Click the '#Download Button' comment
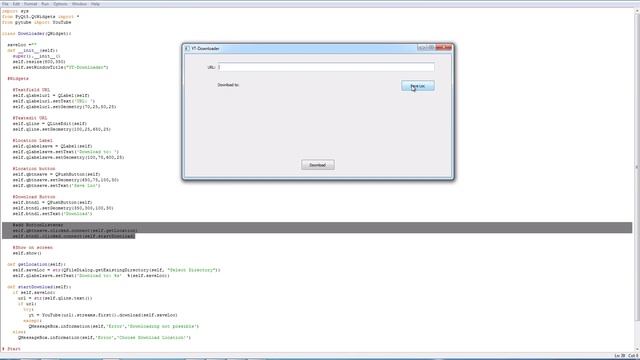 tap(34, 197)
